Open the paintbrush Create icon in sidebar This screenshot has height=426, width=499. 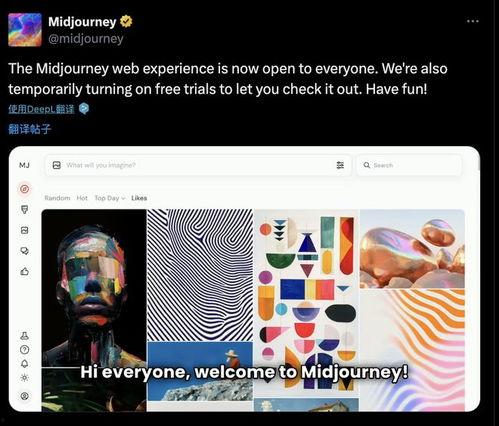tap(24, 210)
